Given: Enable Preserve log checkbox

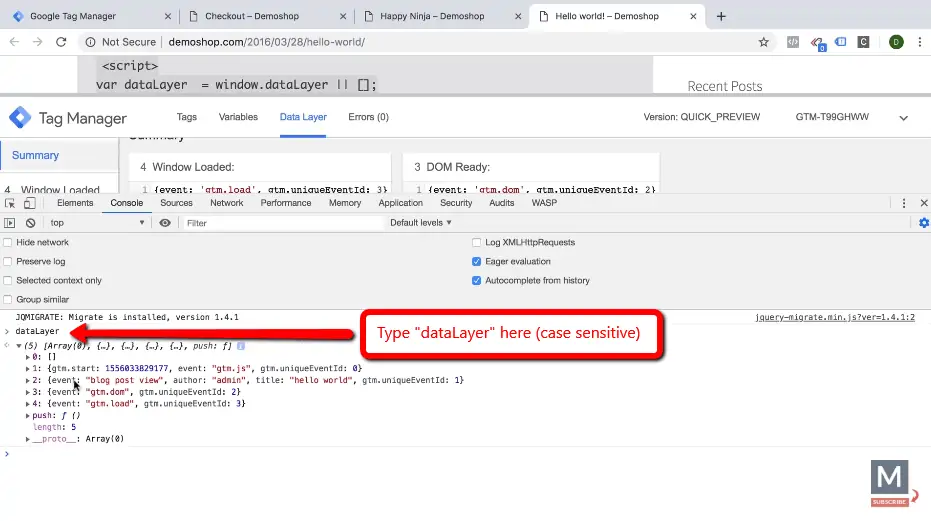Looking at the screenshot, I should pyautogui.click(x=8, y=261).
